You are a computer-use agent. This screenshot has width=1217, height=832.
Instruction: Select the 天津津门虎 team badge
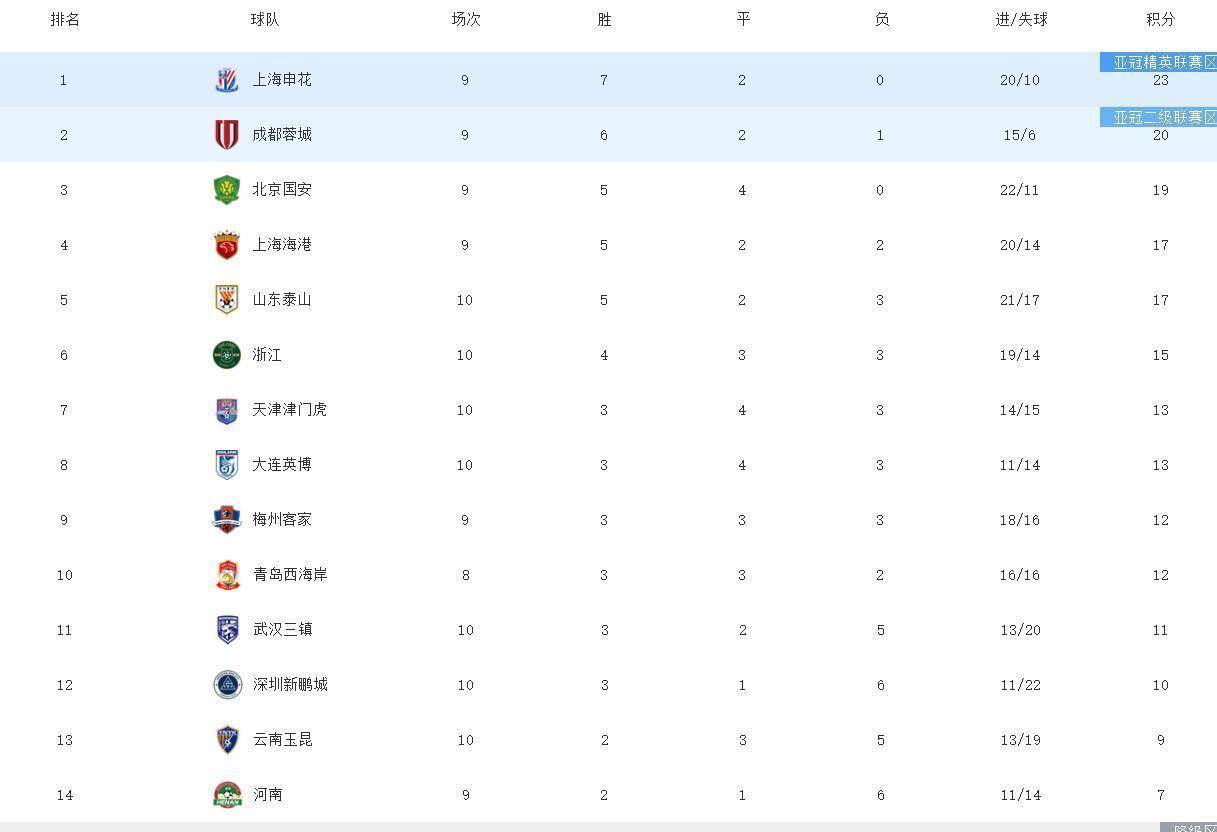click(x=227, y=410)
